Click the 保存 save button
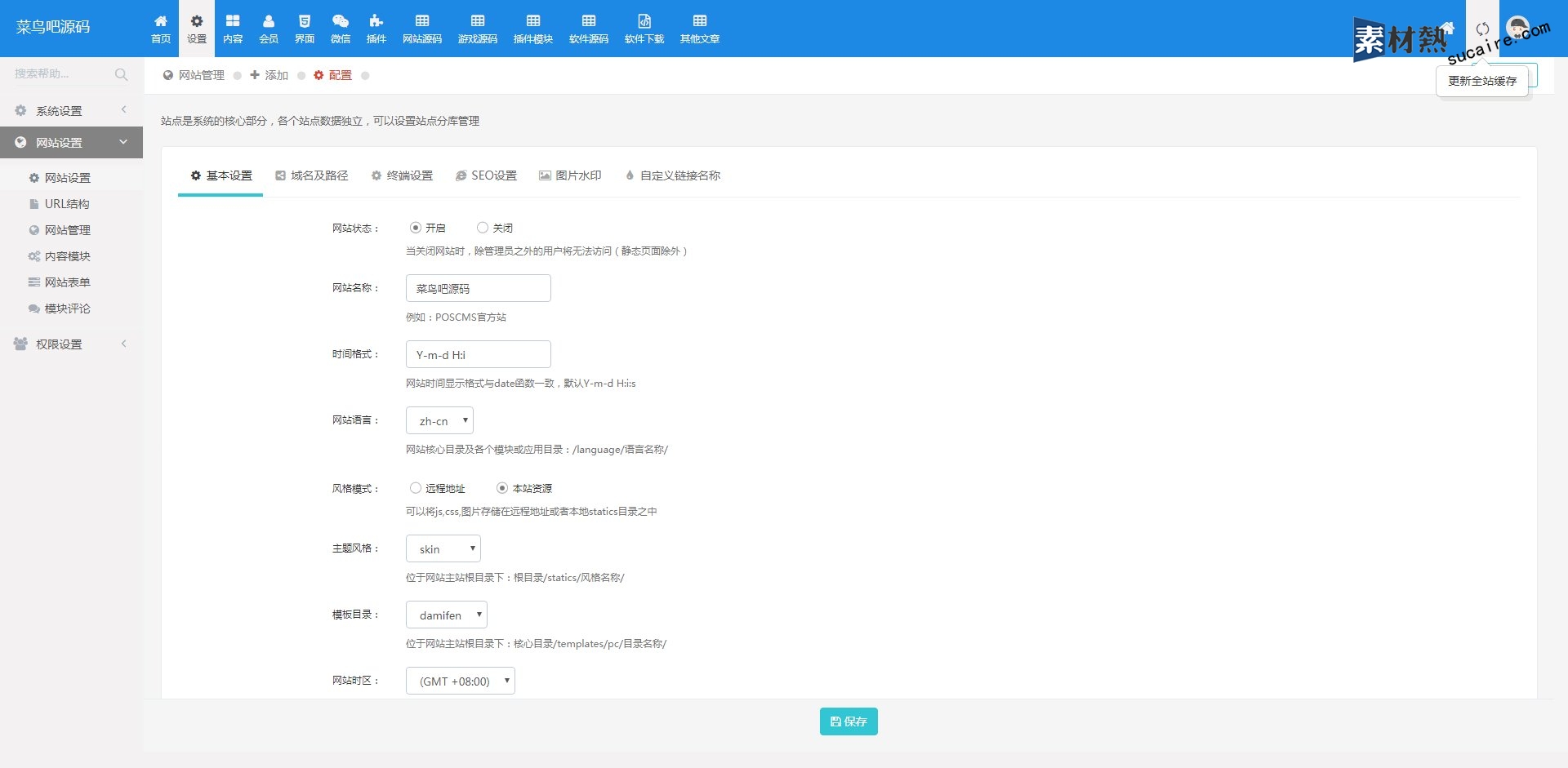1568x768 pixels. (849, 721)
